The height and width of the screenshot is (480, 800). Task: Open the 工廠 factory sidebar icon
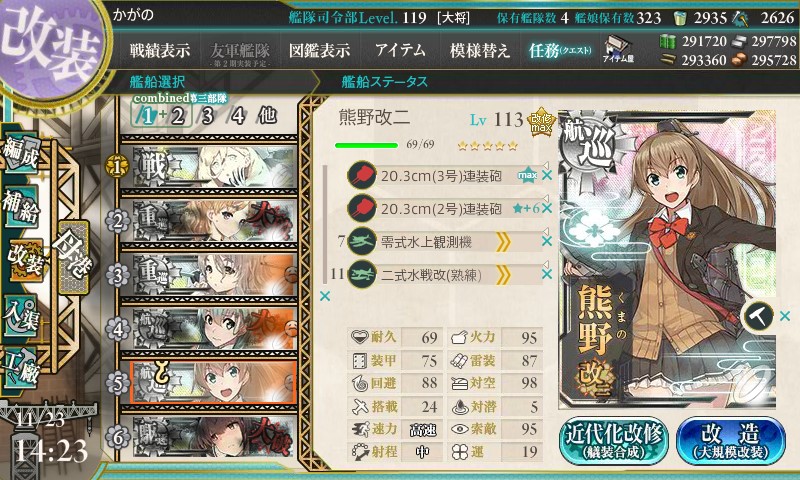(21, 368)
